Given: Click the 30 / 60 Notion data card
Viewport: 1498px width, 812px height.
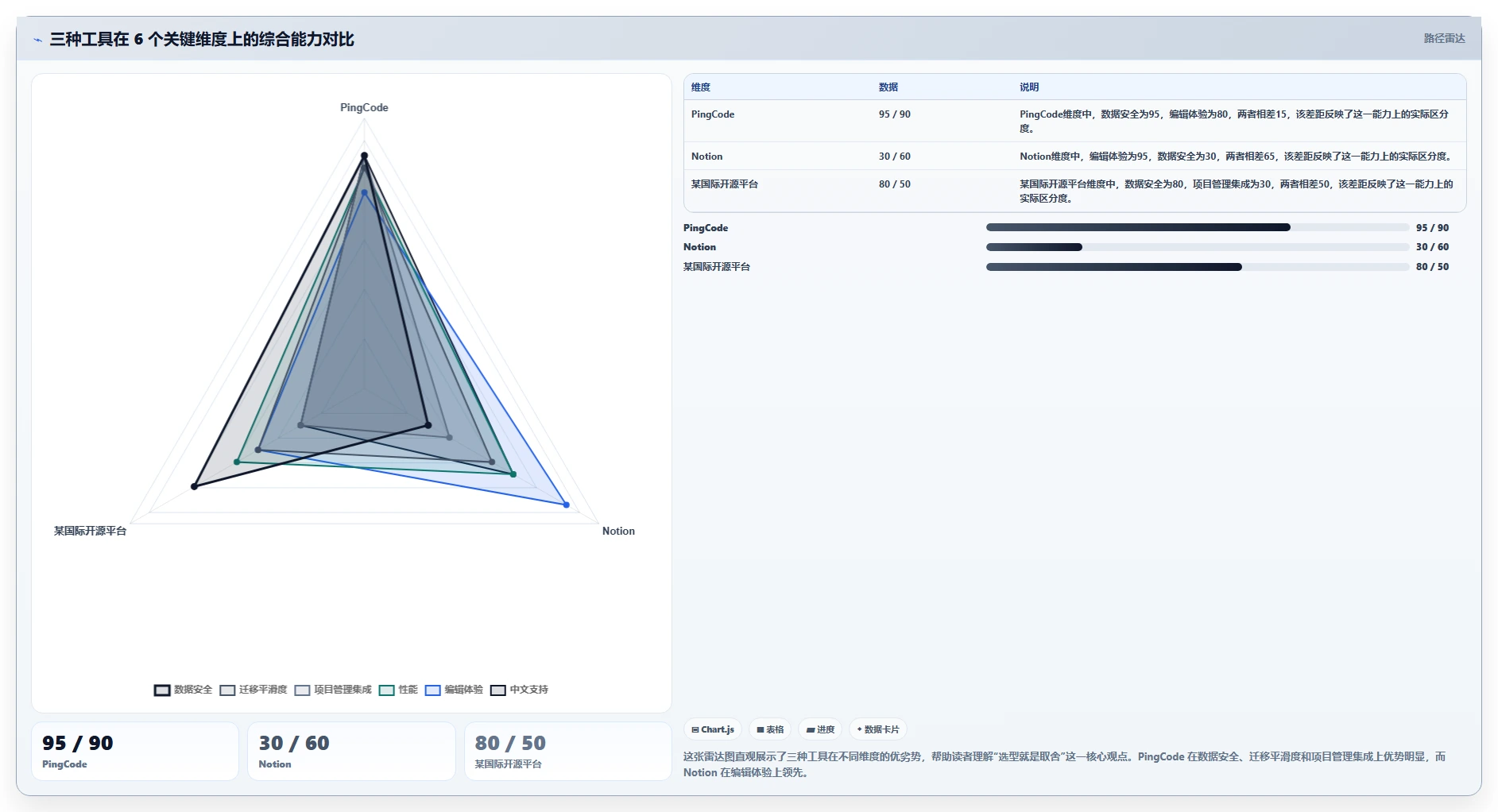Looking at the screenshot, I should click(x=351, y=751).
